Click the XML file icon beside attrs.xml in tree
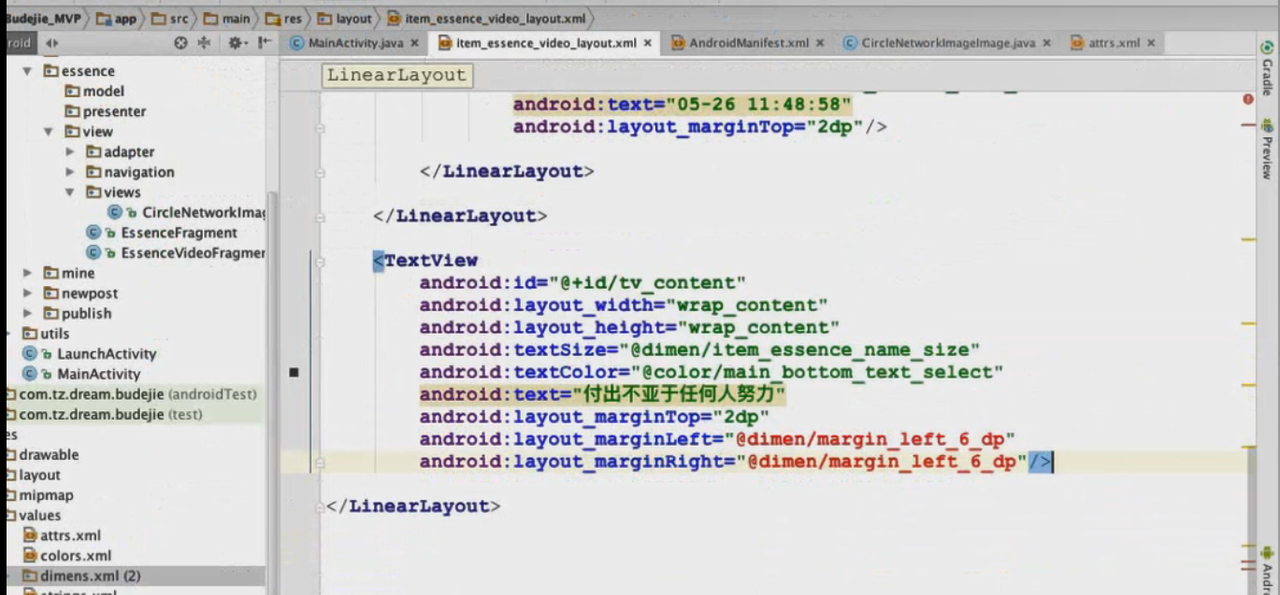Viewport: 1280px width, 595px height. click(30, 535)
